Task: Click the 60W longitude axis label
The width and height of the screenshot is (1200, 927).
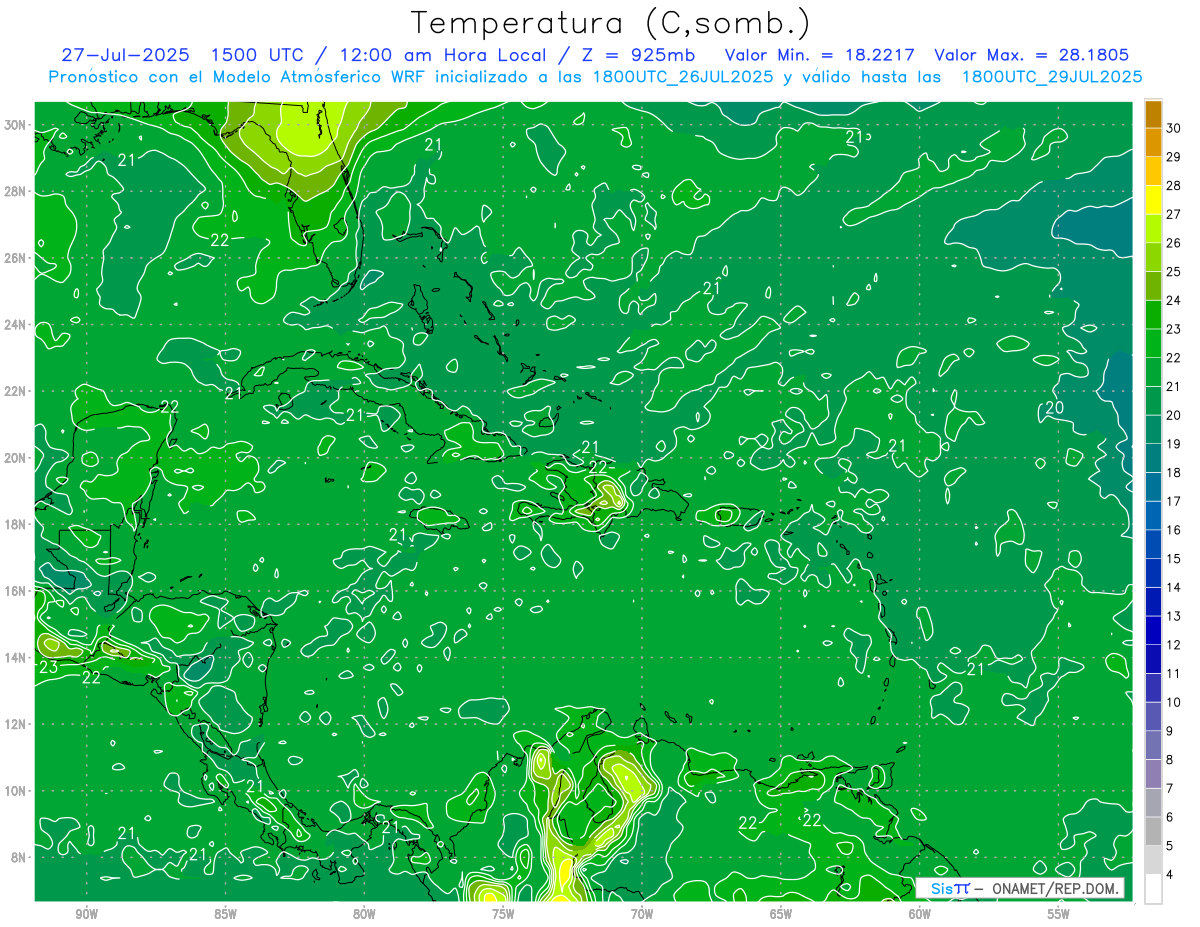Action: pos(920,913)
